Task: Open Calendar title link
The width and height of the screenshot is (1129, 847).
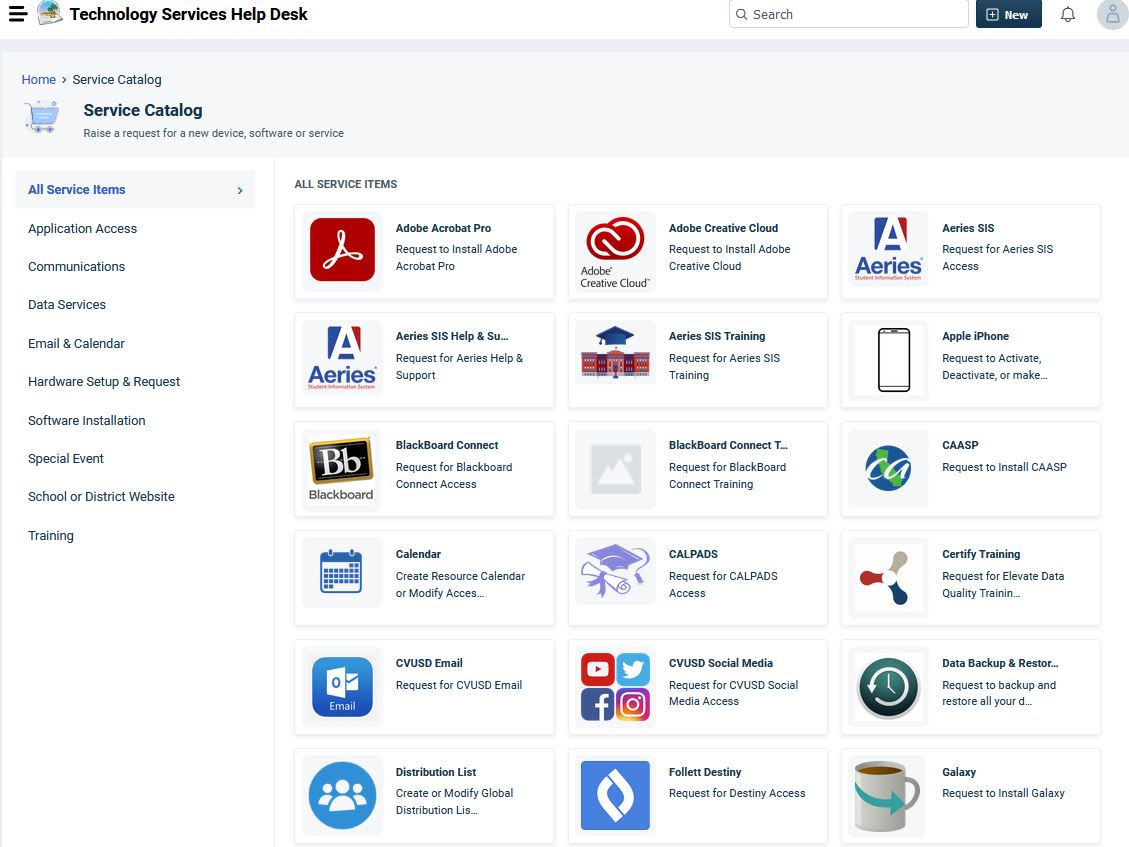Action: pyautogui.click(x=418, y=554)
